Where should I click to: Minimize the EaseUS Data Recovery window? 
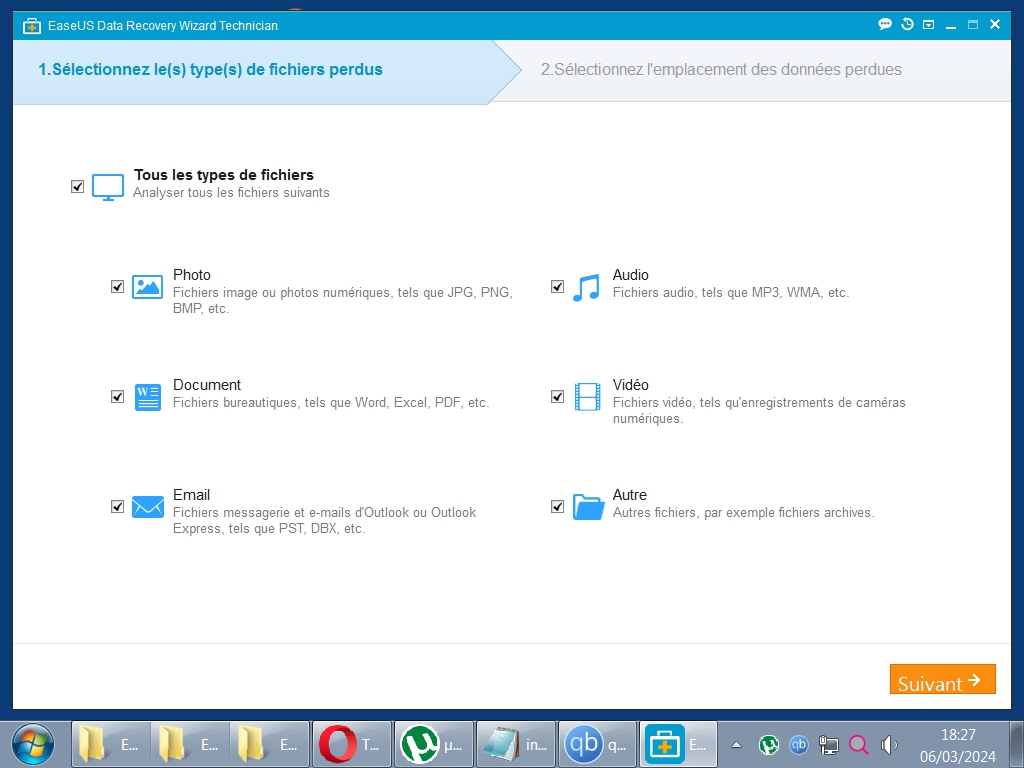pyautogui.click(x=951, y=25)
